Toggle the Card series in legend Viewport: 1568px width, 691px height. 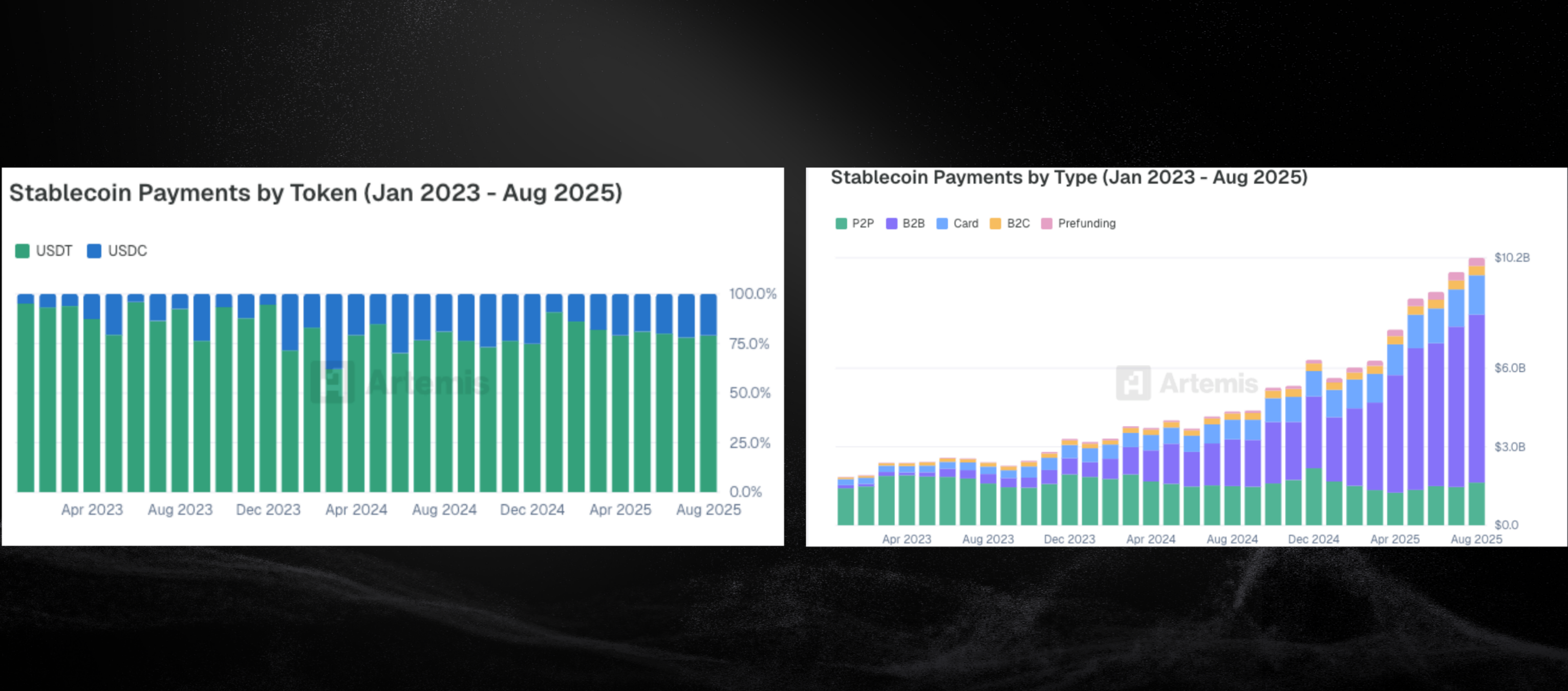pyautogui.click(x=957, y=224)
